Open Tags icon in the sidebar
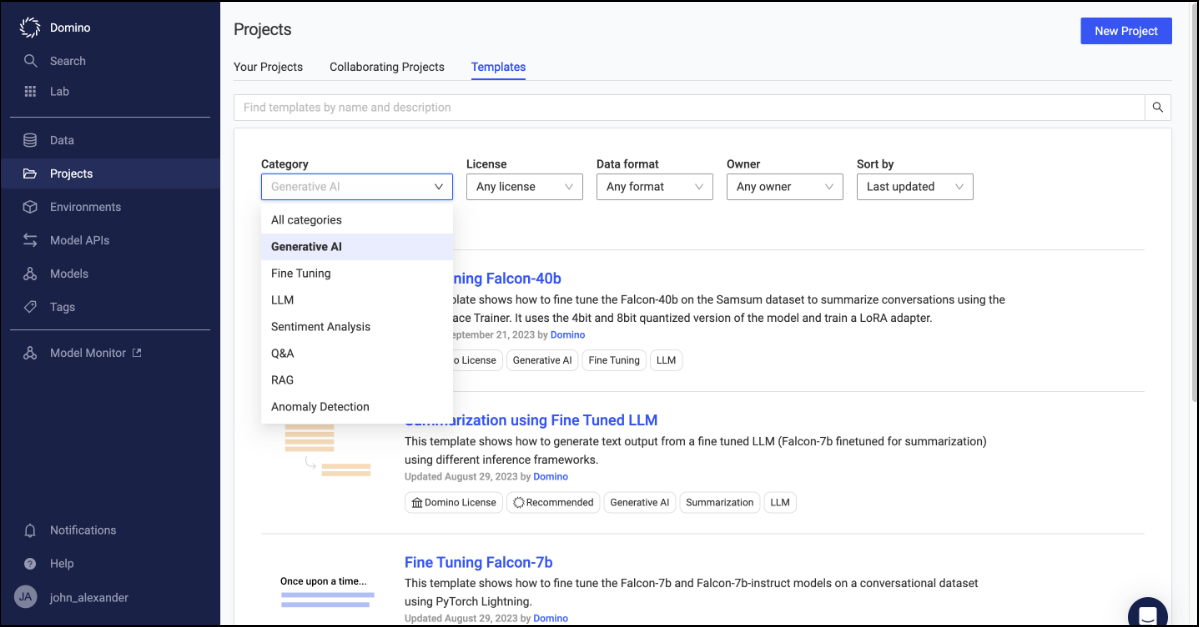 pos(31,307)
